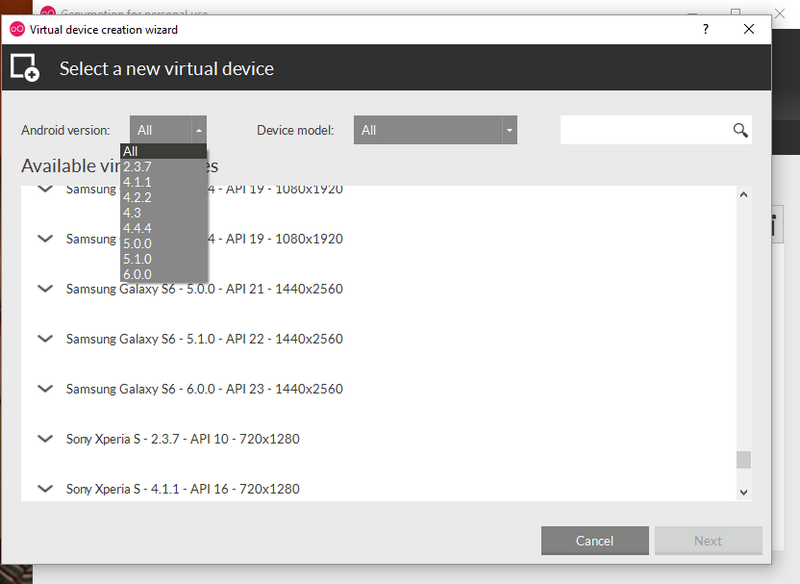Click the device list scroll down arrow
Image resolution: width=800 pixels, height=584 pixels.
pyautogui.click(x=744, y=492)
